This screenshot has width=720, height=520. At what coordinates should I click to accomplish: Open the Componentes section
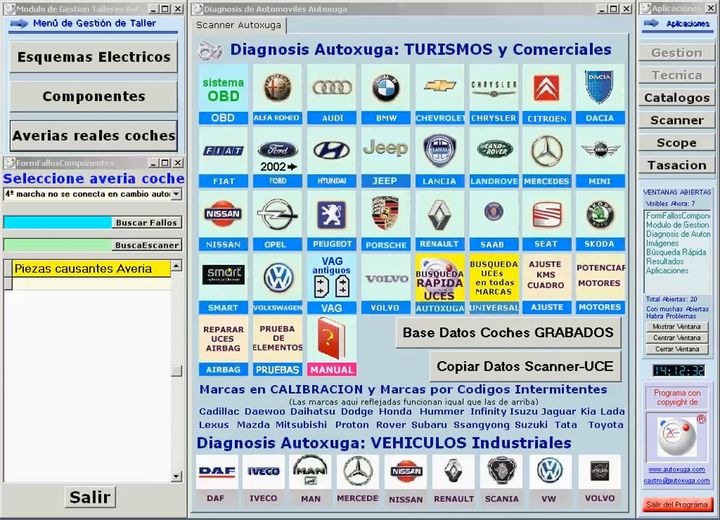click(x=94, y=96)
